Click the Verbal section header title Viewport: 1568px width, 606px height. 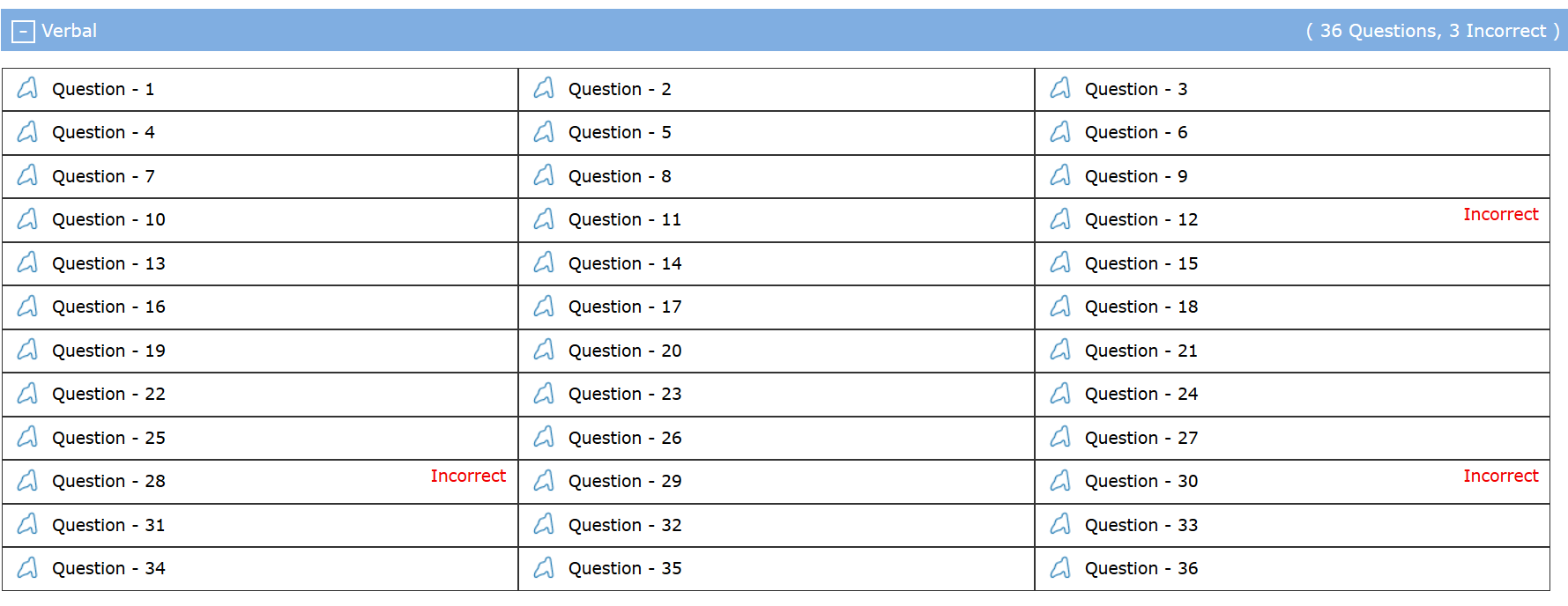(69, 31)
